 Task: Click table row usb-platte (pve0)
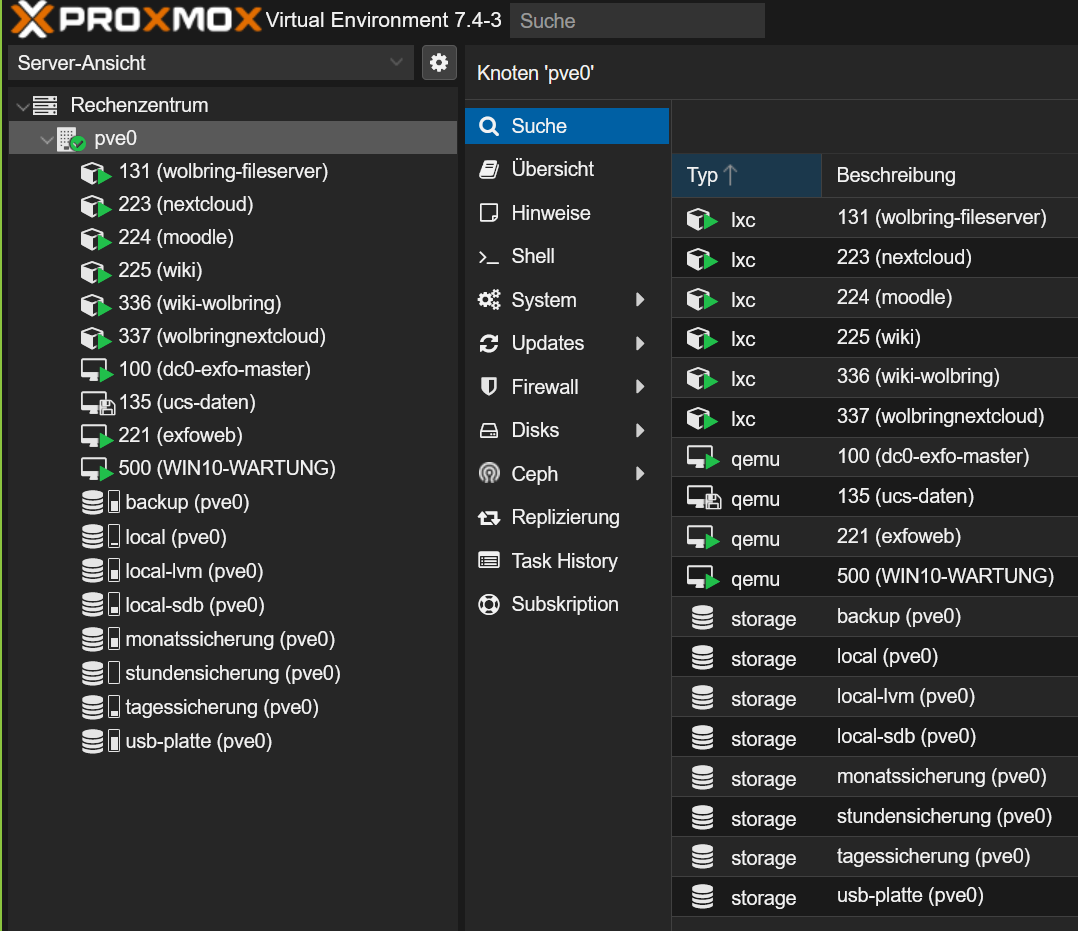point(874,896)
